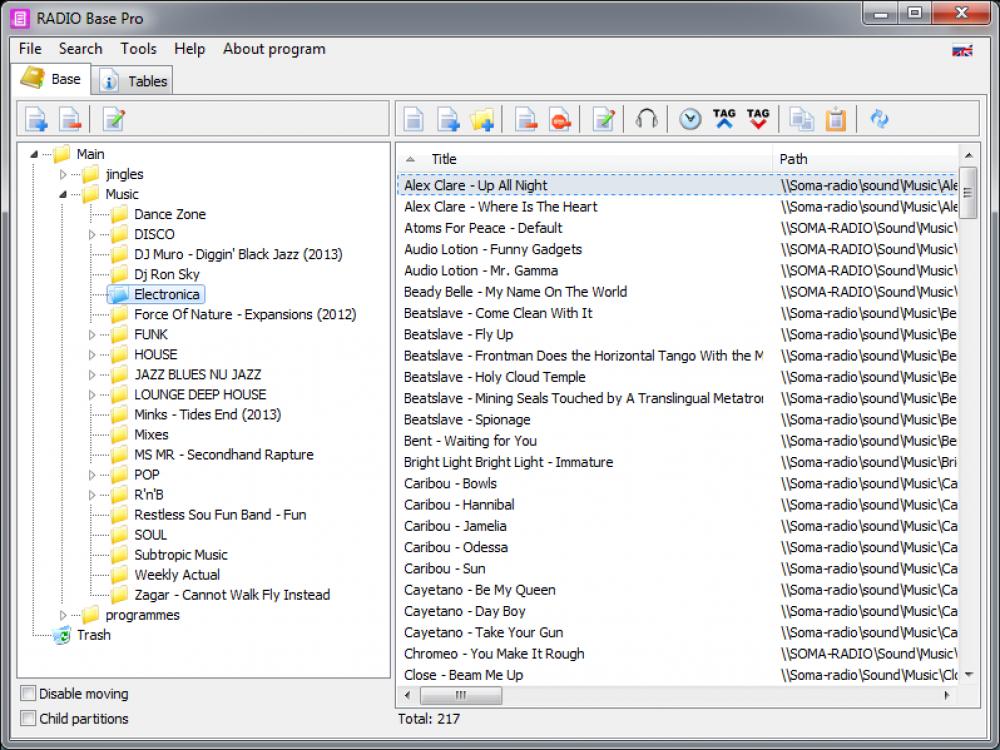Open the headphones preview tool
This screenshot has width=1000, height=750.
[x=647, y=119]
